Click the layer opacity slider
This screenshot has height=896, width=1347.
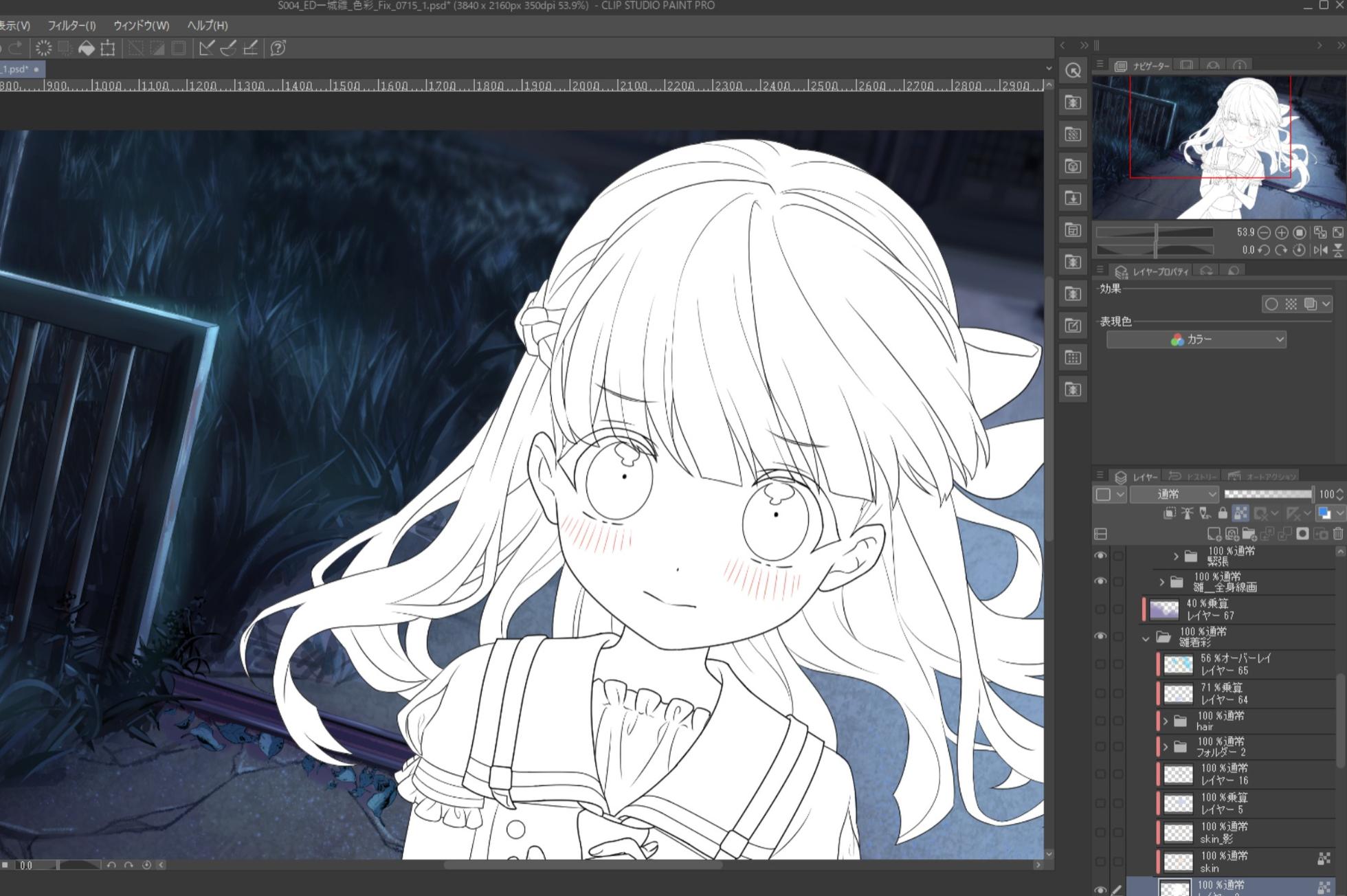(x=1268, y=494)
